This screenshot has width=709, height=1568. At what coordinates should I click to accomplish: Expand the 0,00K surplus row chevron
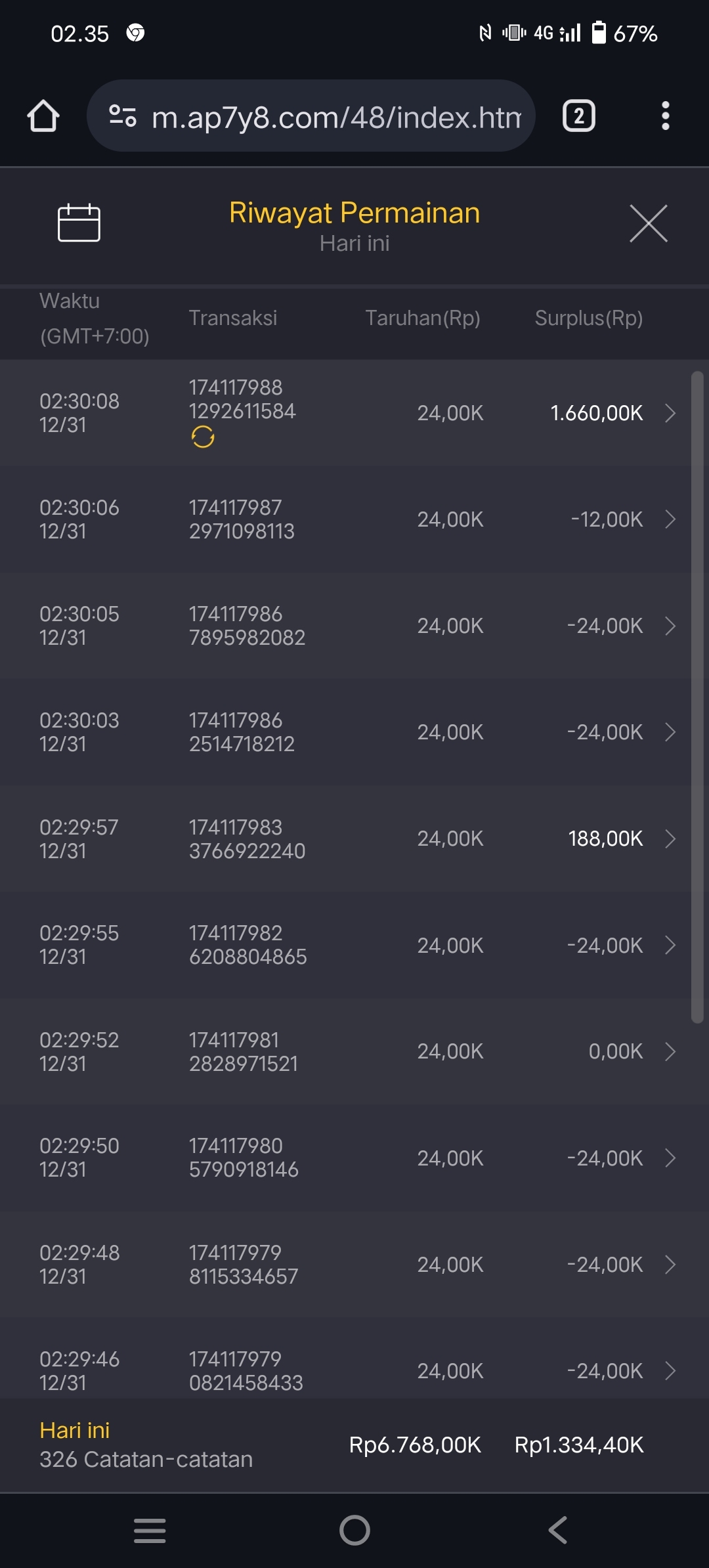[670, 1051]
